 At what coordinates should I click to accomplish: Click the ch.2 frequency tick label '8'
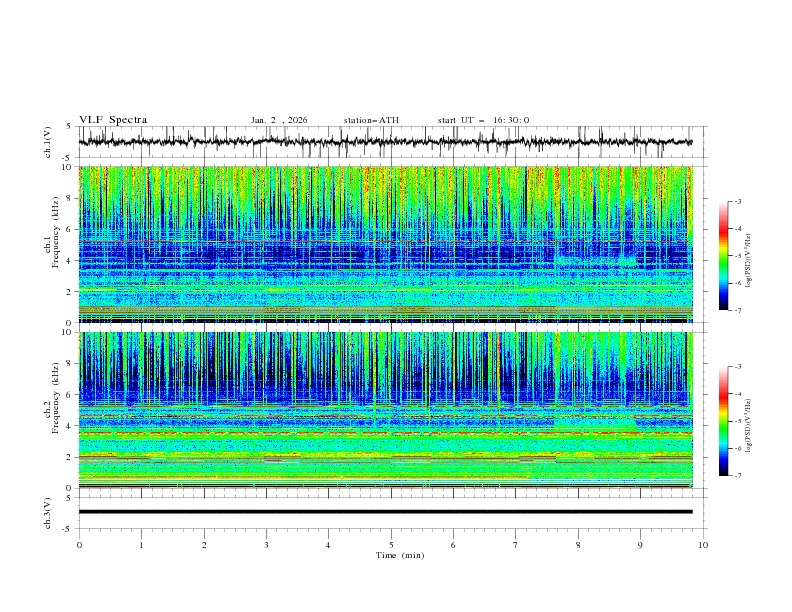pos(71,364)
